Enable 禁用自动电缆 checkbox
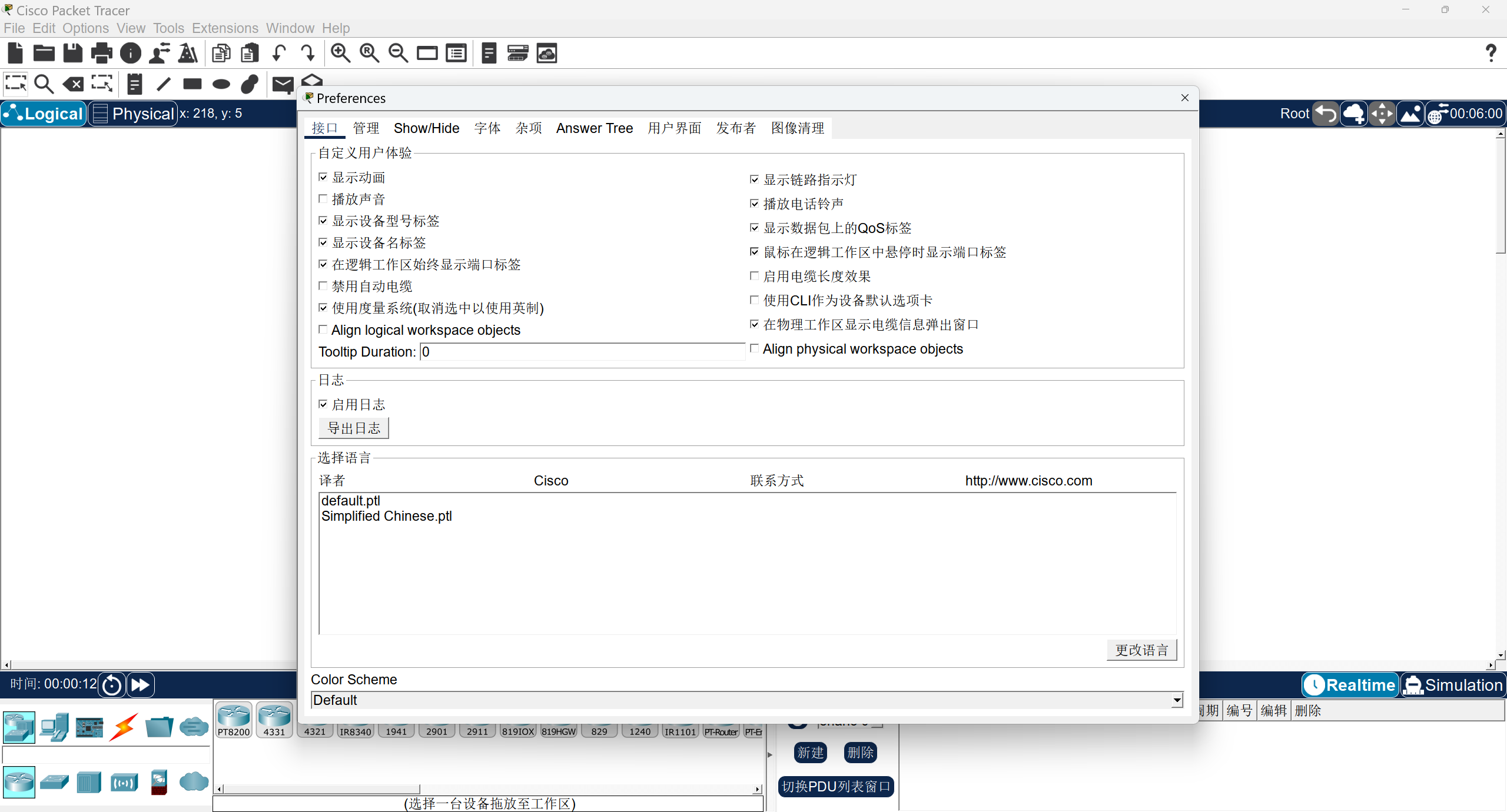 323,286
